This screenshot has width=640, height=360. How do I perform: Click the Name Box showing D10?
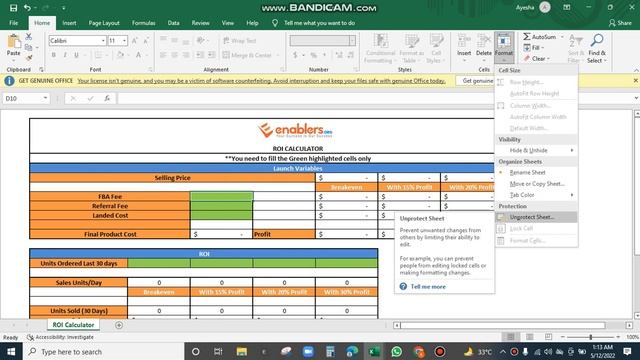click(x=26, y=98)
